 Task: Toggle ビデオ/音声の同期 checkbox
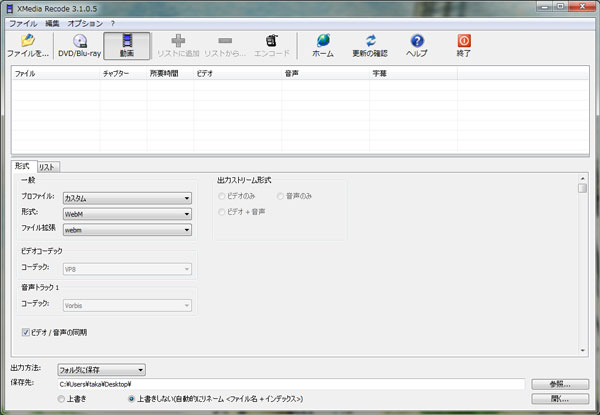click(x=26, y=331)
